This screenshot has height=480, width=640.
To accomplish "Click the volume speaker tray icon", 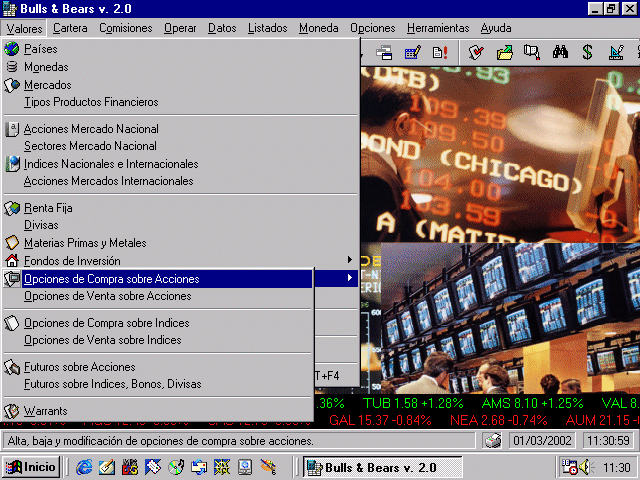I will 586,467.
